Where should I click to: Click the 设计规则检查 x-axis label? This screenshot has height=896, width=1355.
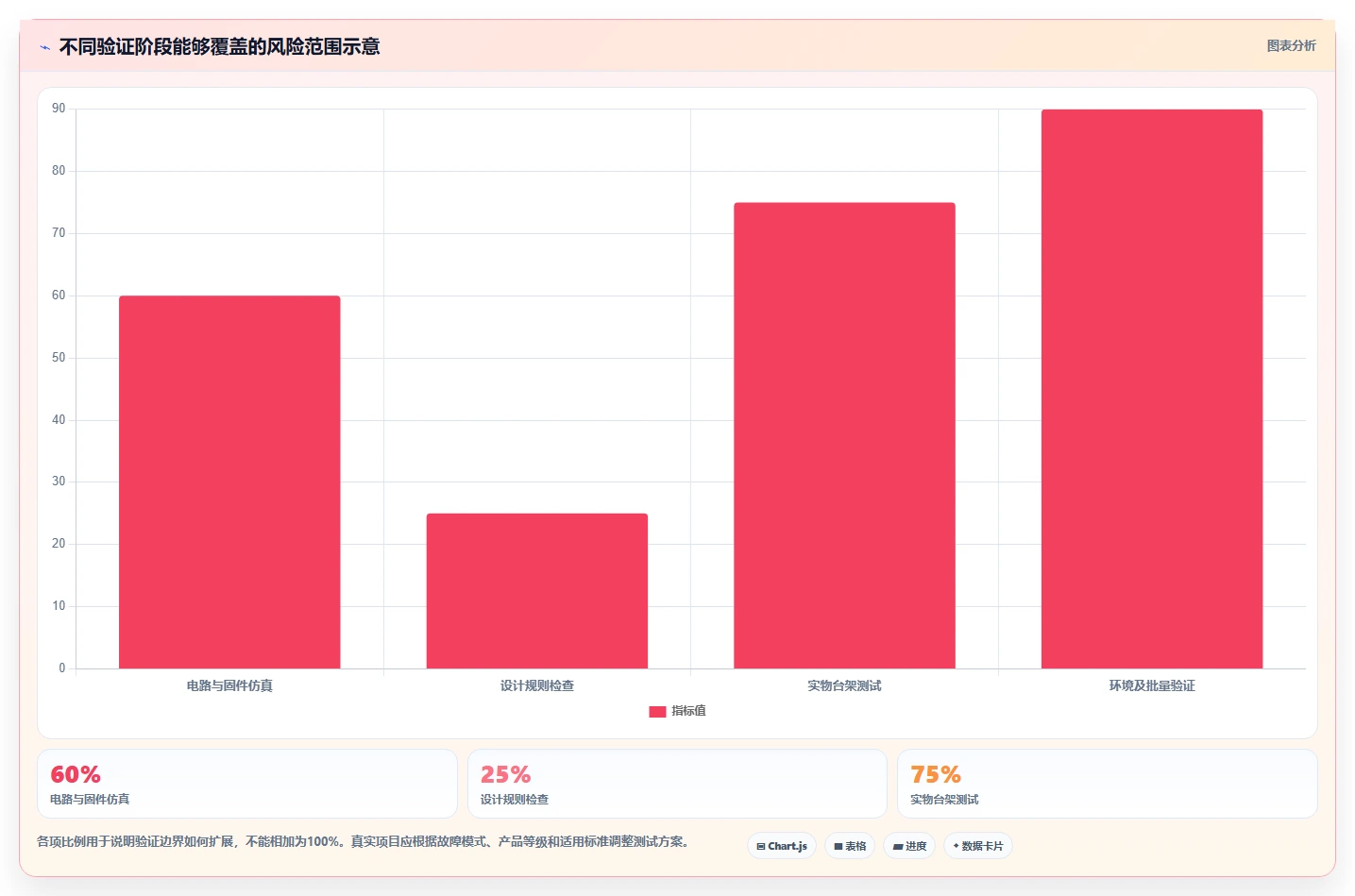tap(537, 685)
